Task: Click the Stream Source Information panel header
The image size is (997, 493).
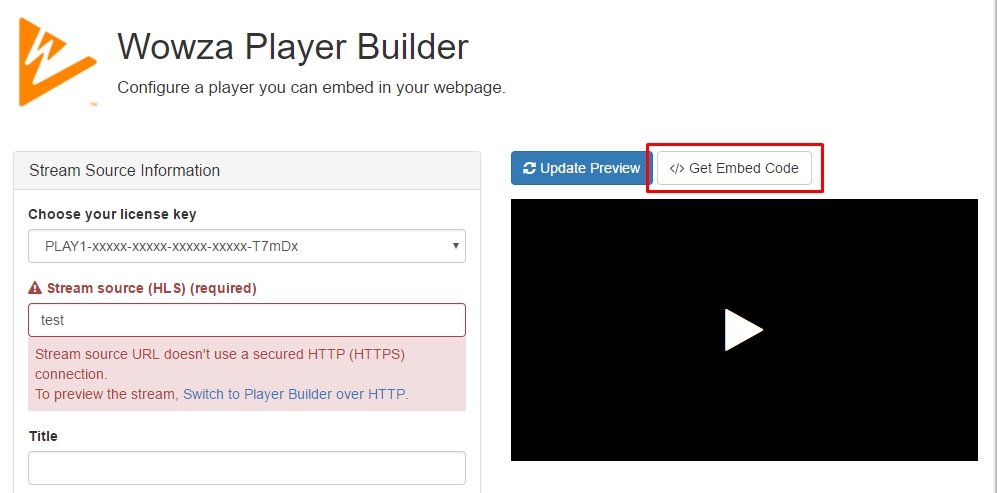Action: pos(247,170)
